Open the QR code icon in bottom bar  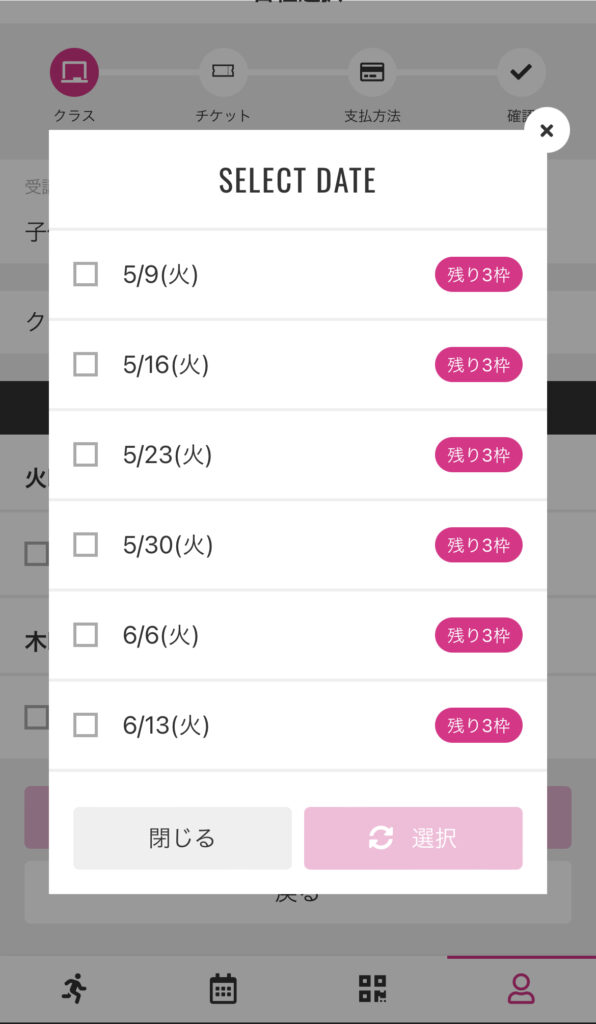pyautogui.click(x=372, y=989)
